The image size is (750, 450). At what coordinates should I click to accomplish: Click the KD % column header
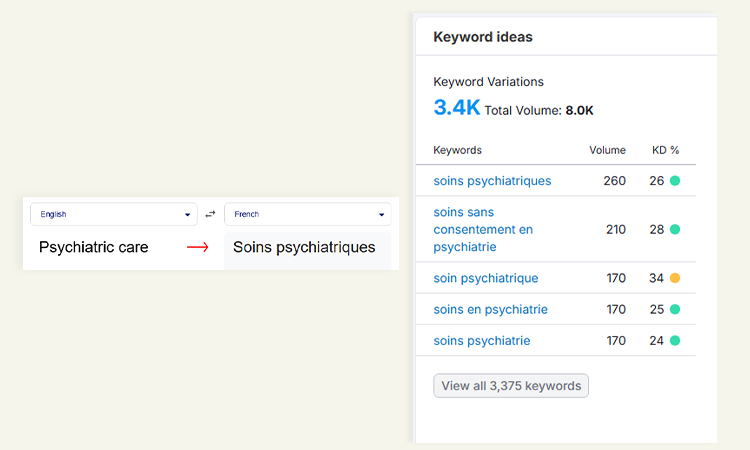point(665,150)
